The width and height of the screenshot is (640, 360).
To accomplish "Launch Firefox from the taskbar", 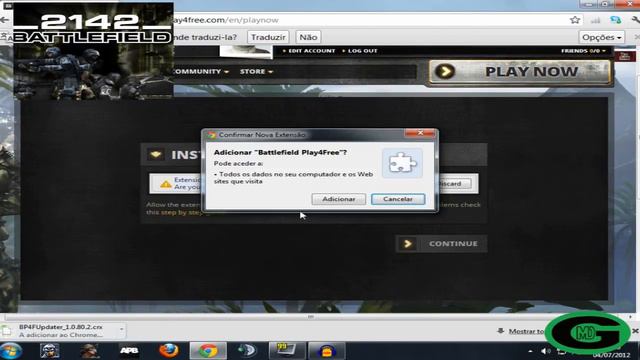I will tap(169, 351).
